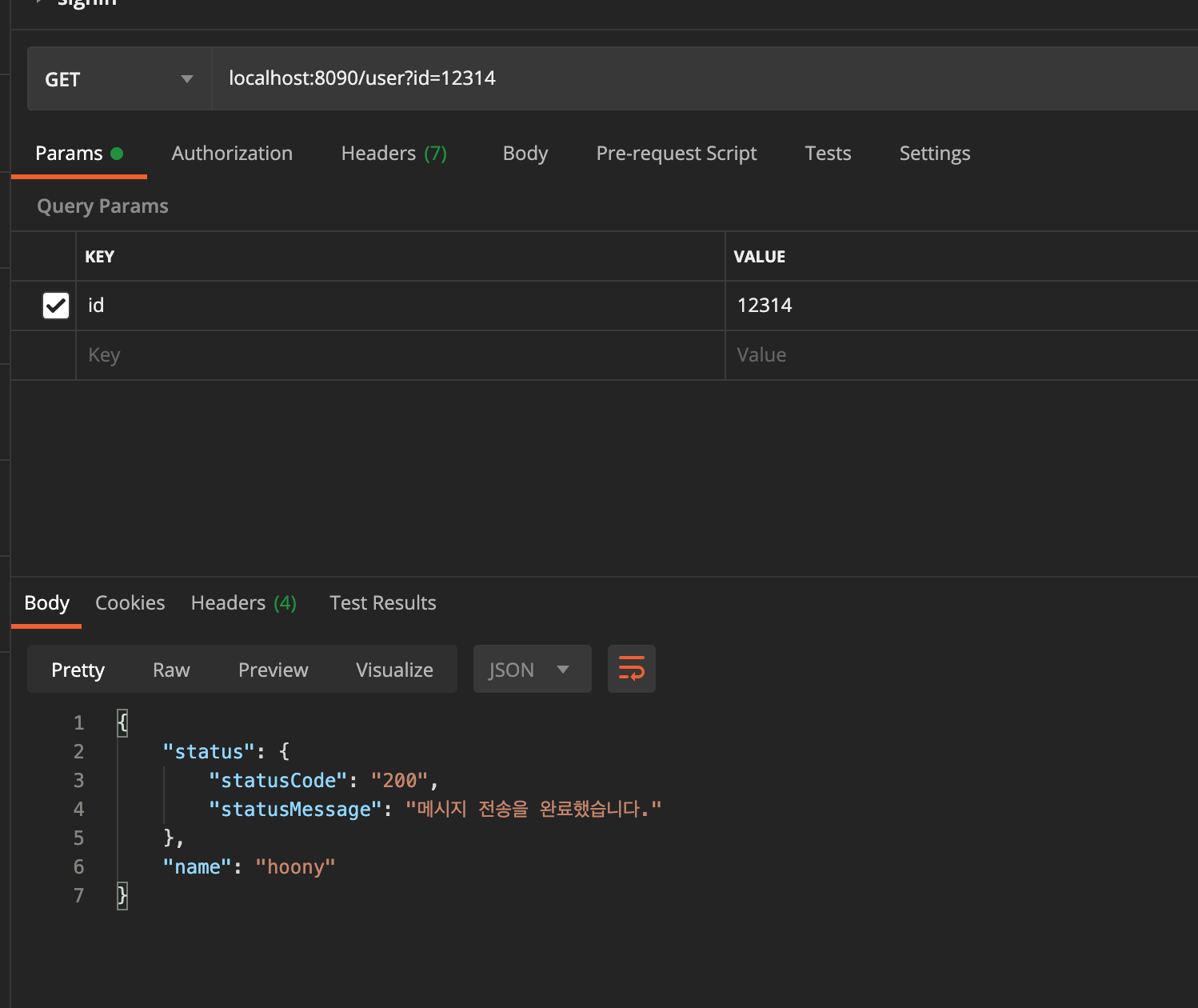Click the Query Params heading

(x=103, y=206)
